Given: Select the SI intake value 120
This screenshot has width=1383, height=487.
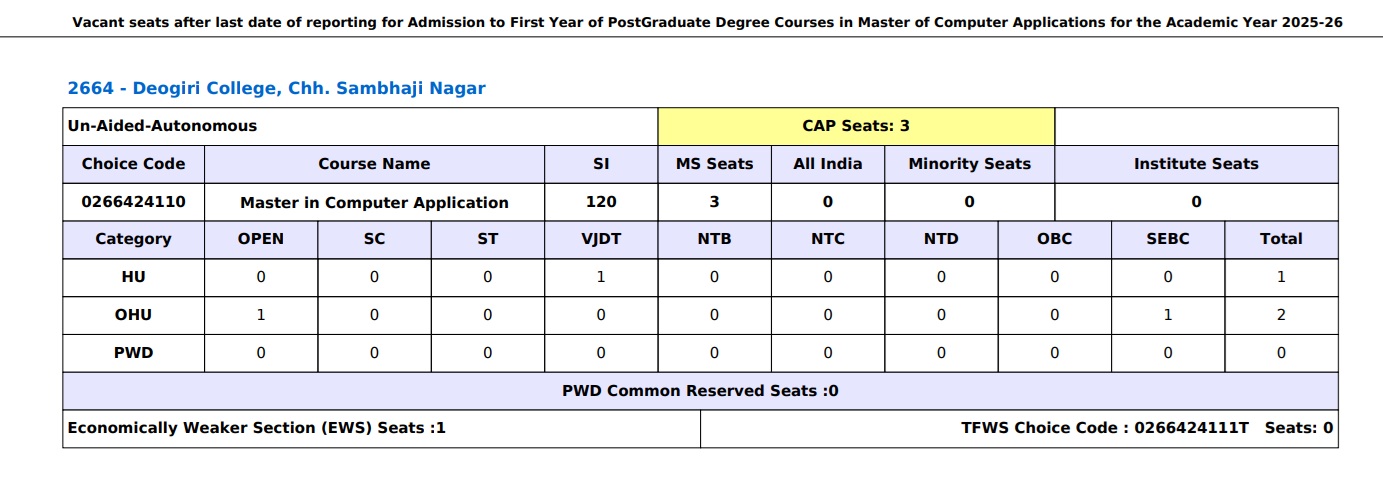Looking at the screenshot, I should (x=601, y=202).
